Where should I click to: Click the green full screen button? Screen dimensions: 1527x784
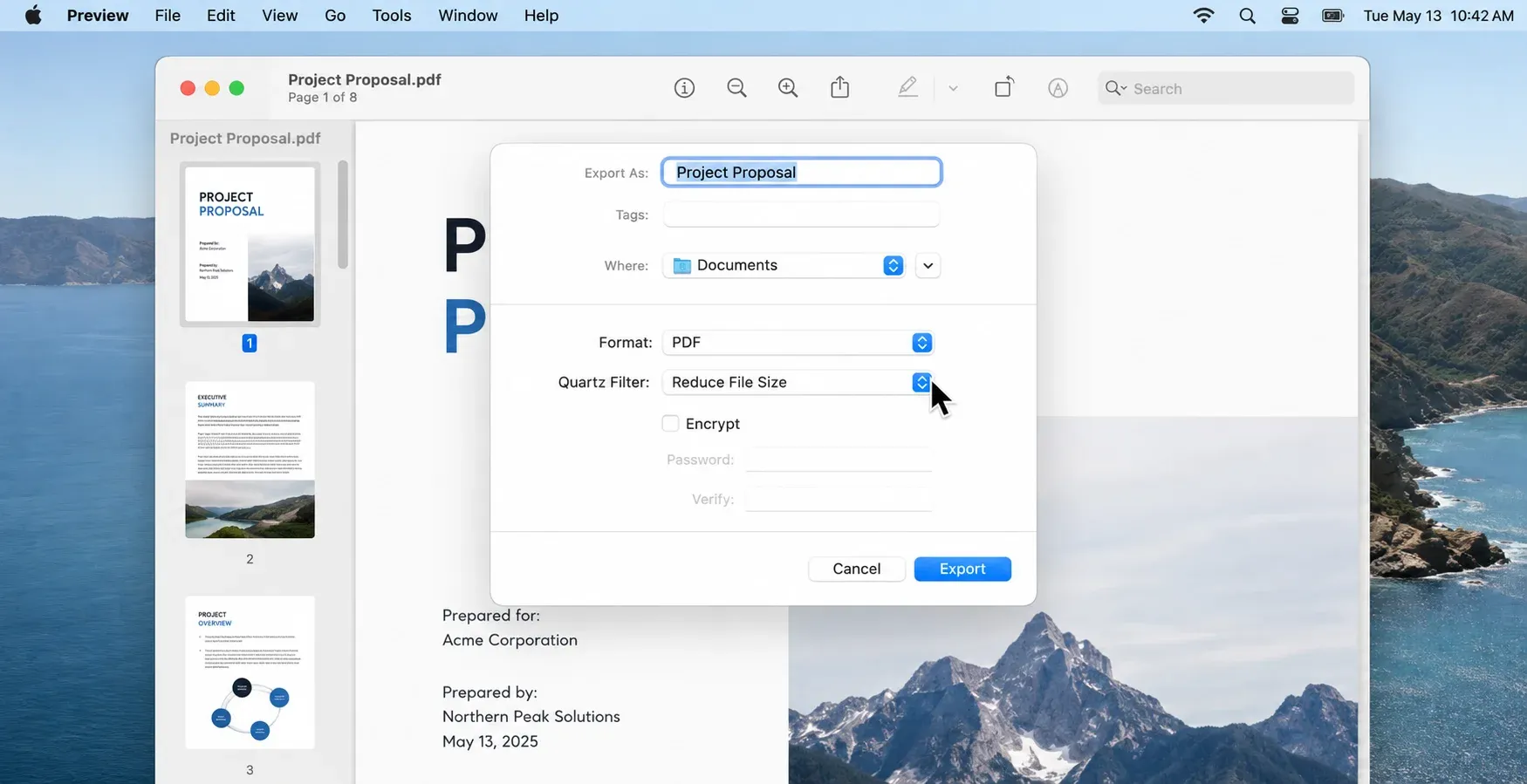pyautogui.click(x=236, y=88)
